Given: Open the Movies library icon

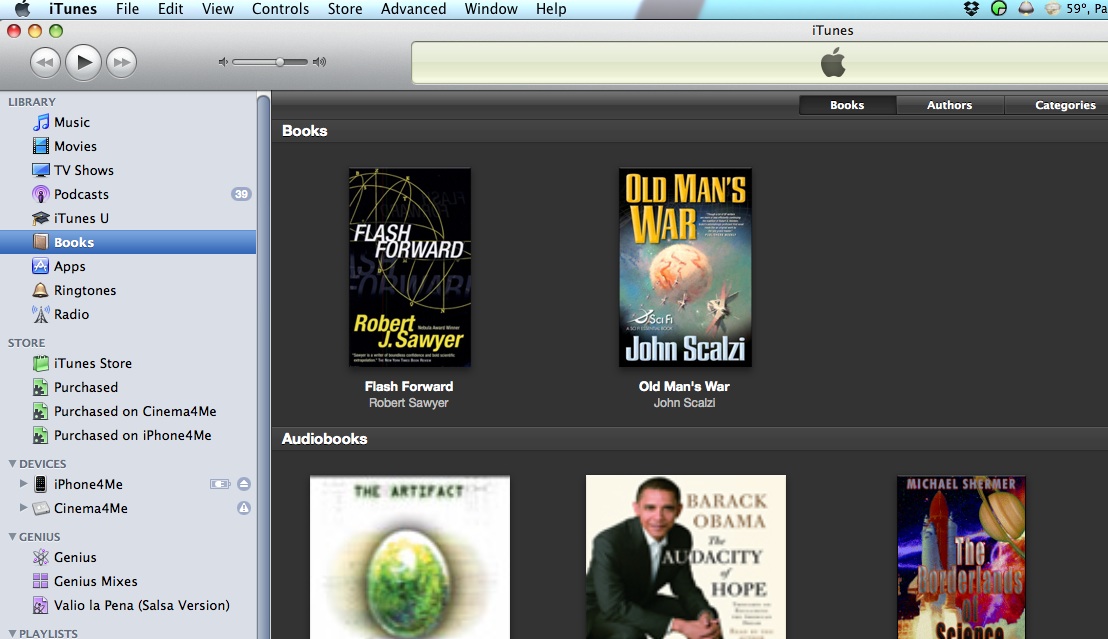Looking at the screenshot, I should 41,146.
